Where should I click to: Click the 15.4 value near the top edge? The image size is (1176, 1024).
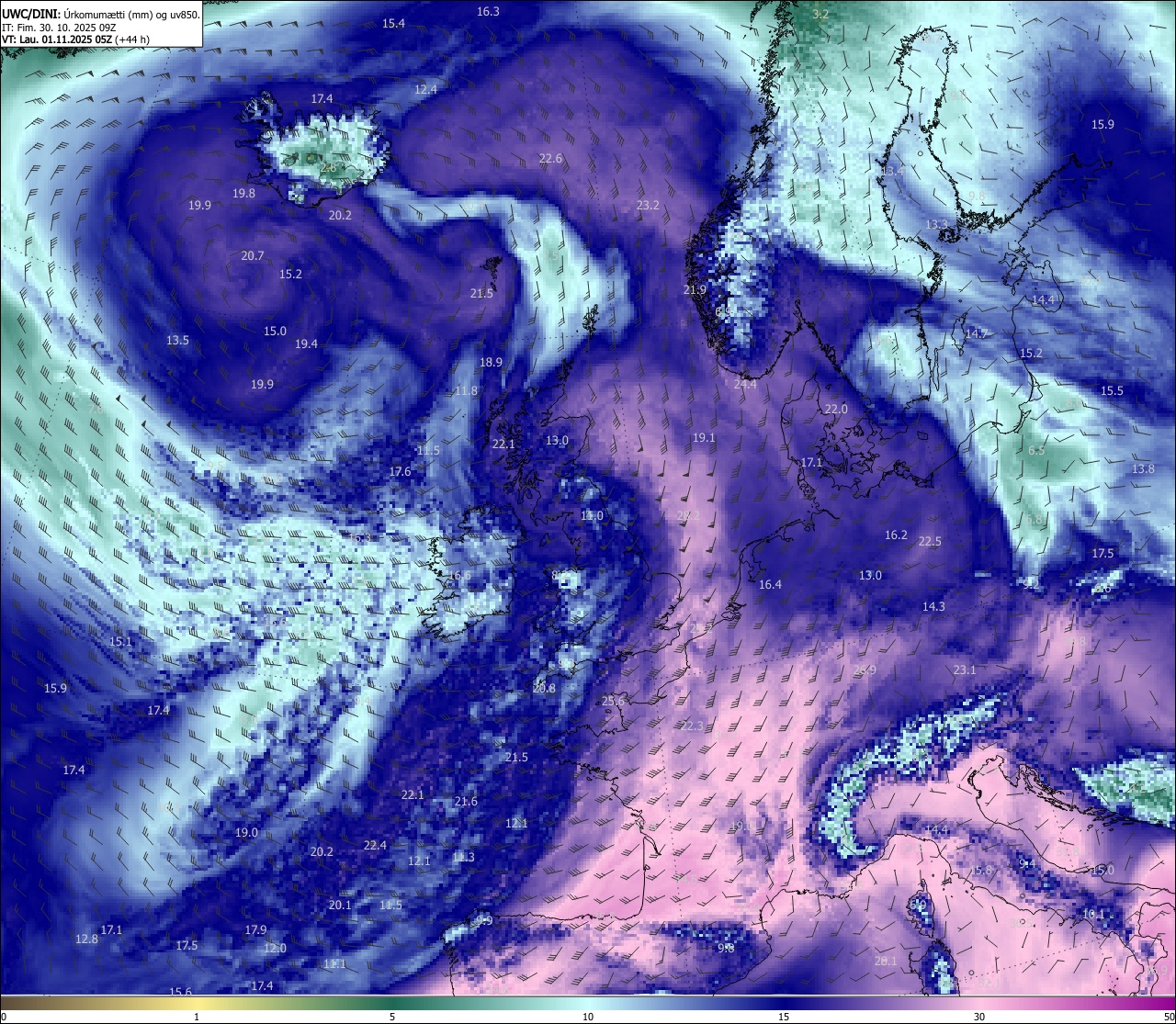tap(393, 24)
